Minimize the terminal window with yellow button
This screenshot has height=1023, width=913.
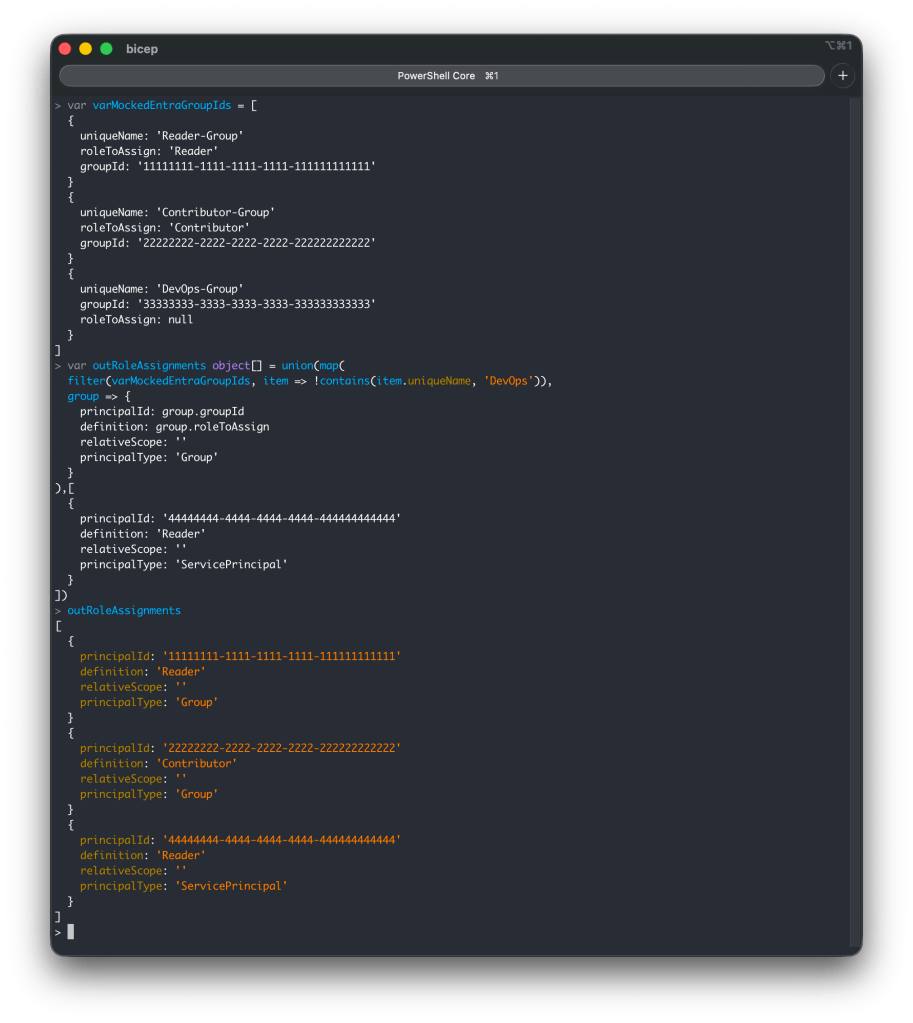coord(85,48)
